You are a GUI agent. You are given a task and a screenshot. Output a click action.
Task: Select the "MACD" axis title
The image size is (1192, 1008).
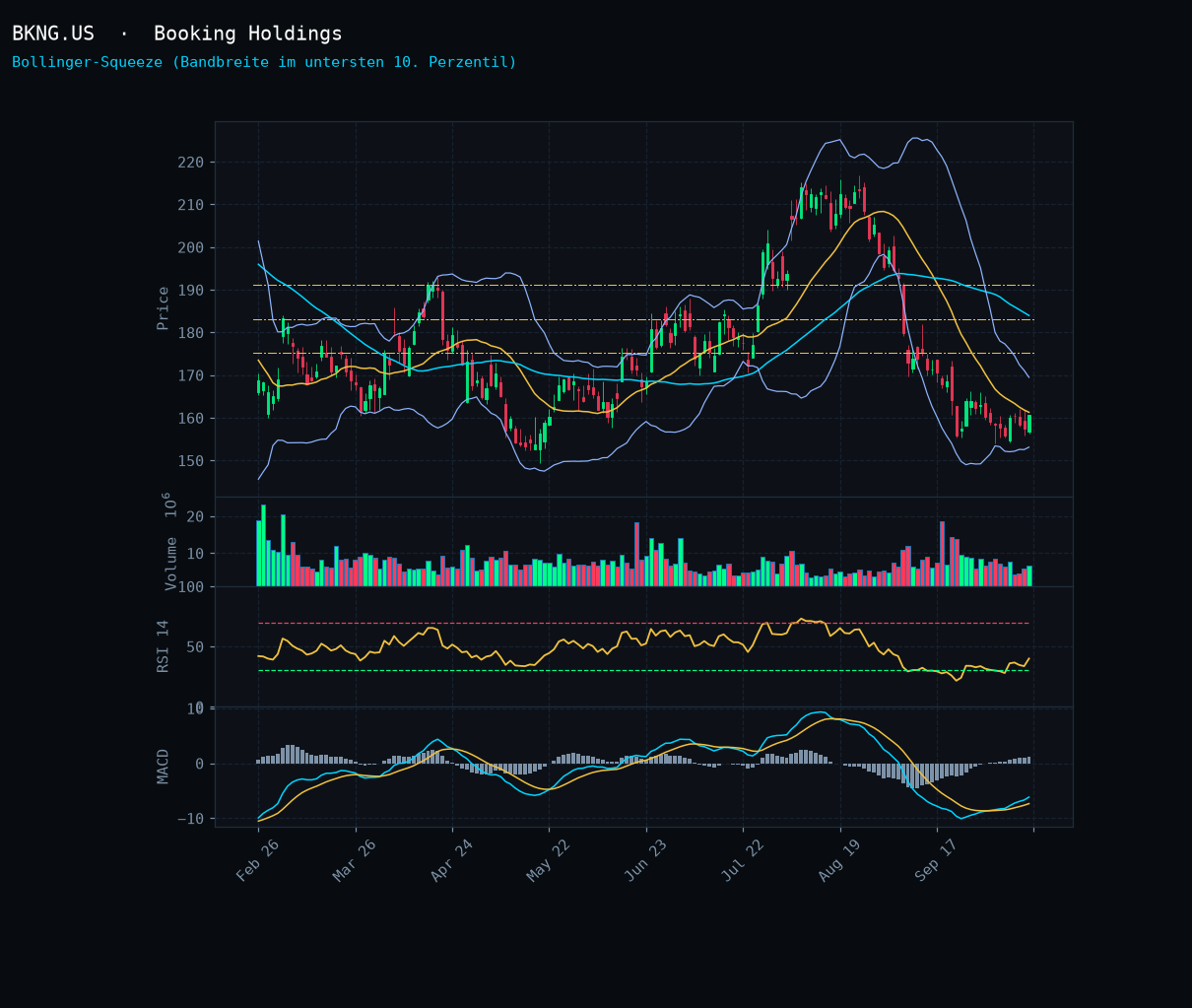coord(164,766)
